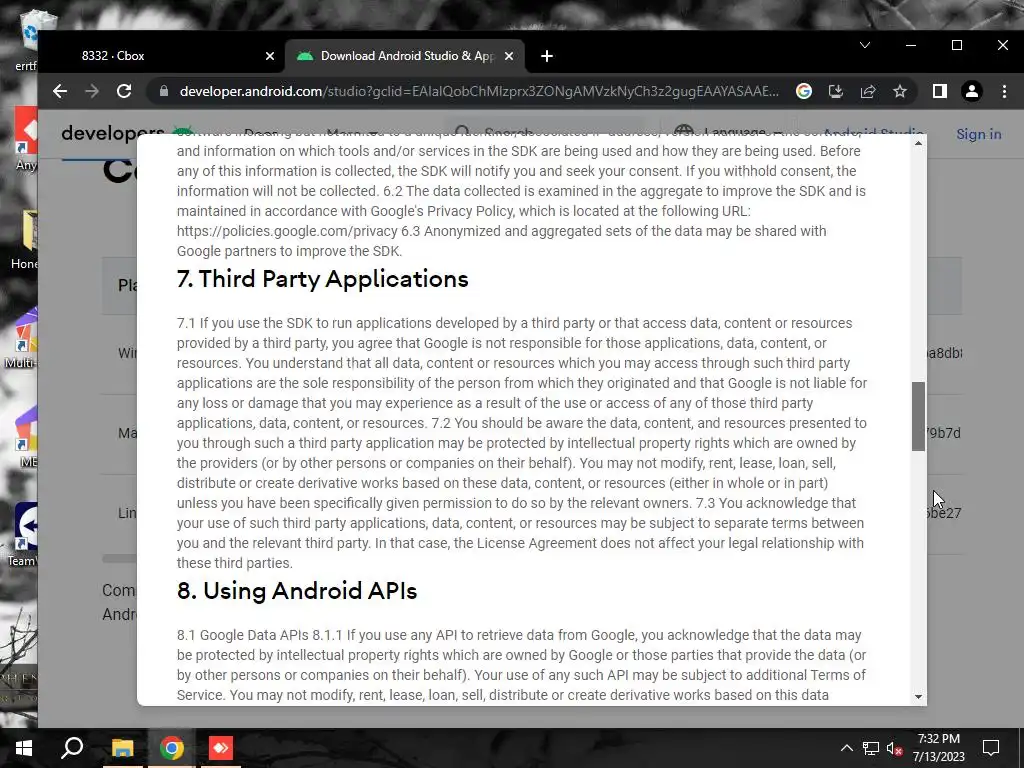Click the license dialog scrollbar thumb
The width and height of the screenshot is (1024, 768).
[918, 416]
